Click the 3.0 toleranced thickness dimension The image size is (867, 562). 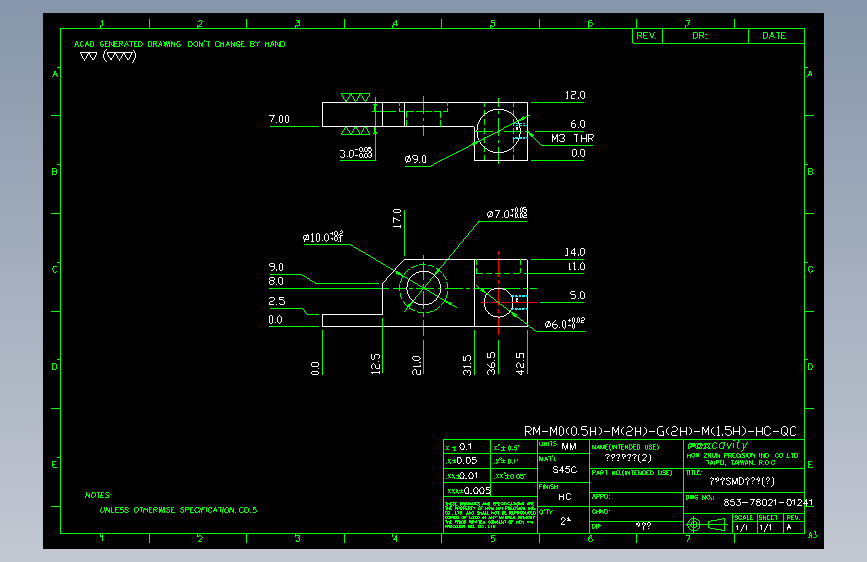coord(356,153)
